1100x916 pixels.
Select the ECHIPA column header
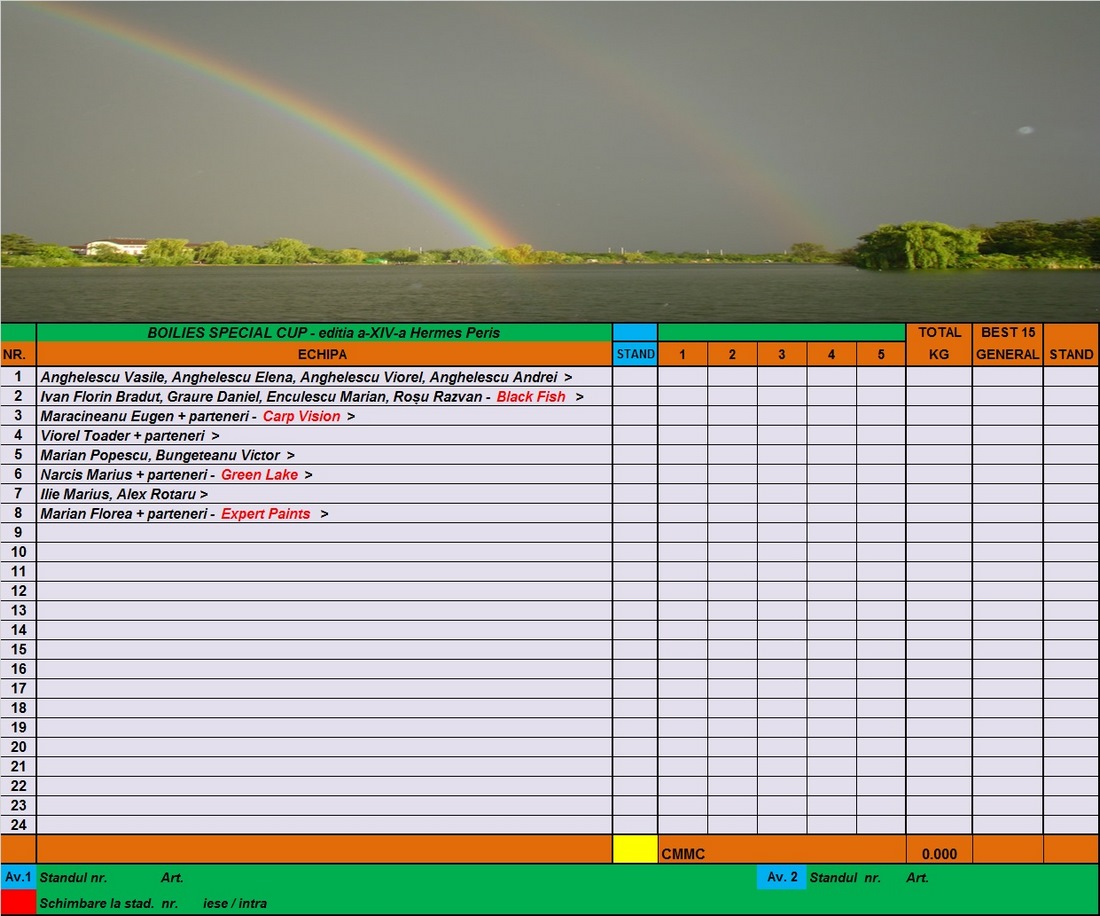click(323, 354)
